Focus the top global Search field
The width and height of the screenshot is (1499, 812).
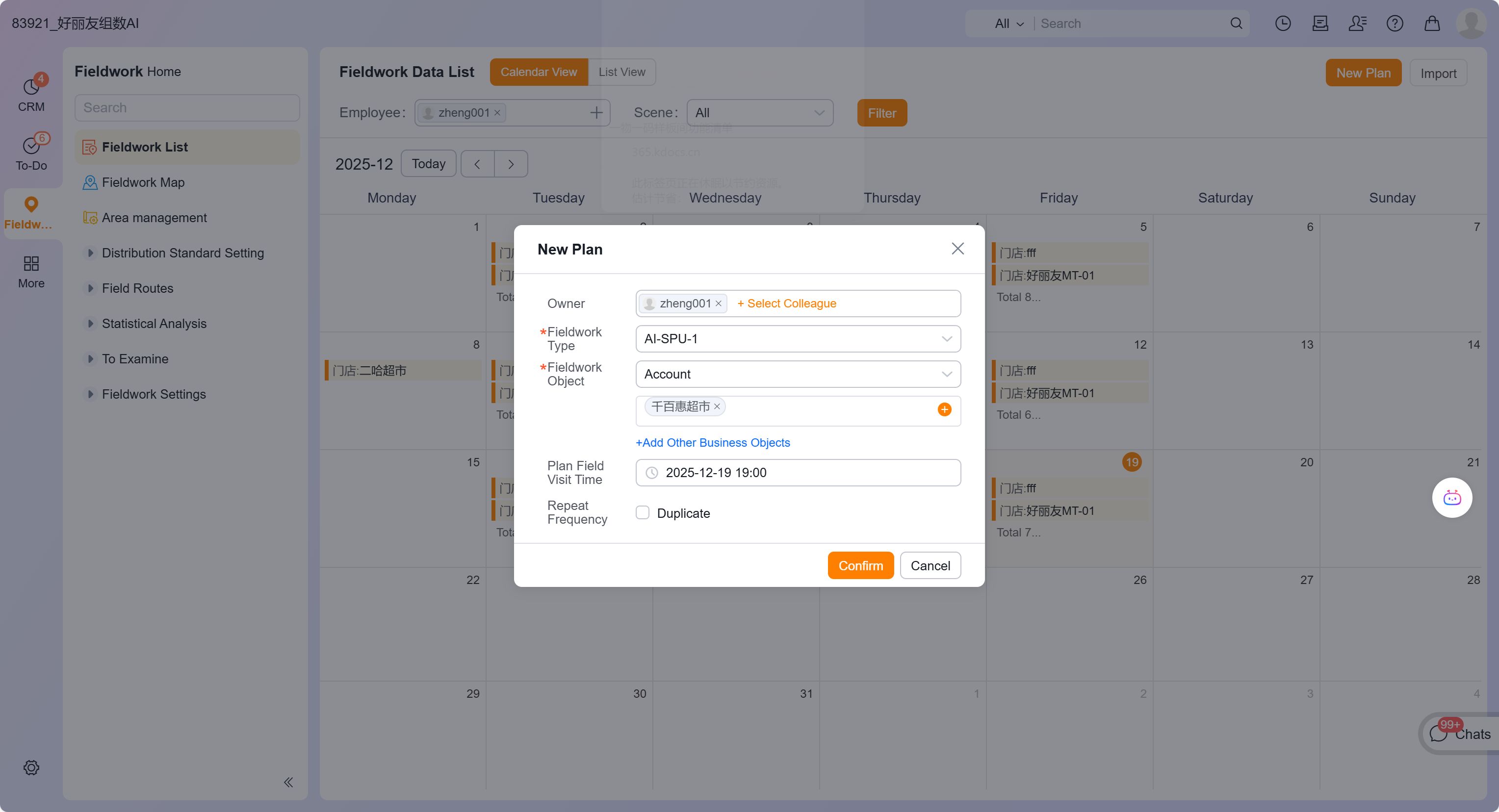click(1131, 24)
